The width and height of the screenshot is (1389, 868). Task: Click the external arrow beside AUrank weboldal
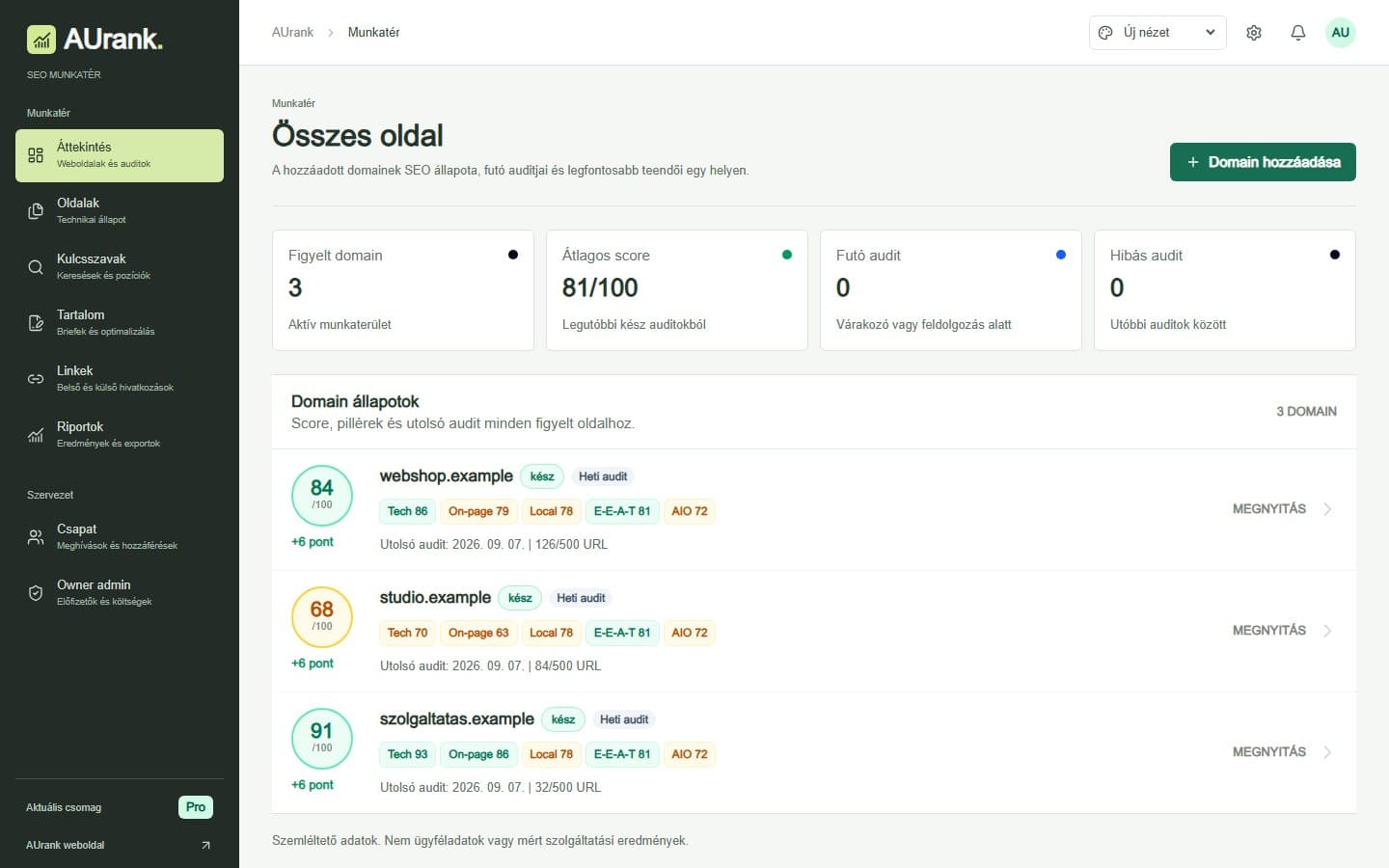tap(205, 845)
